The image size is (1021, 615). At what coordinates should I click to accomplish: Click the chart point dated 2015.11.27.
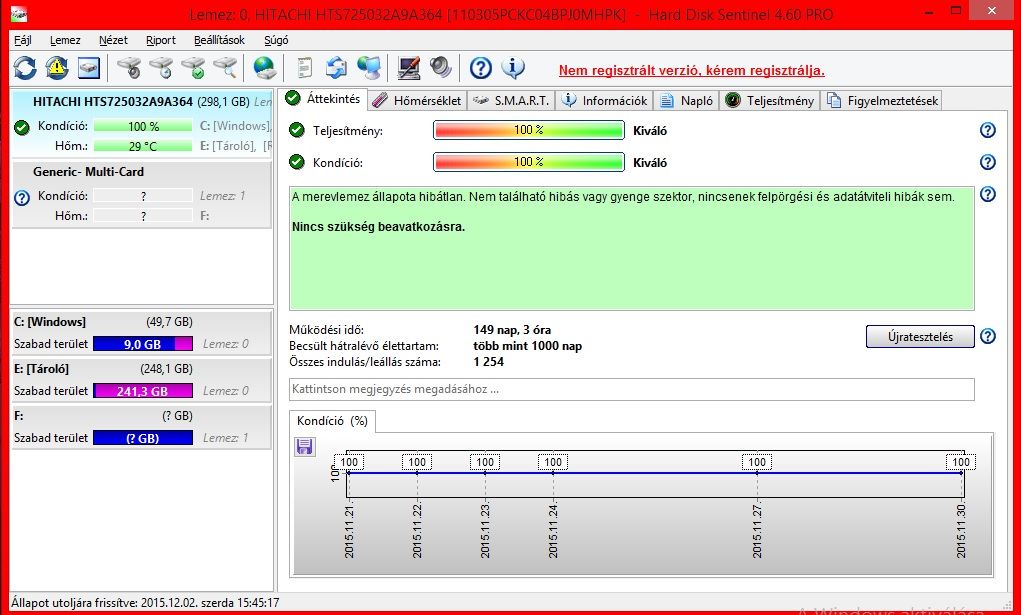[757, 473]
